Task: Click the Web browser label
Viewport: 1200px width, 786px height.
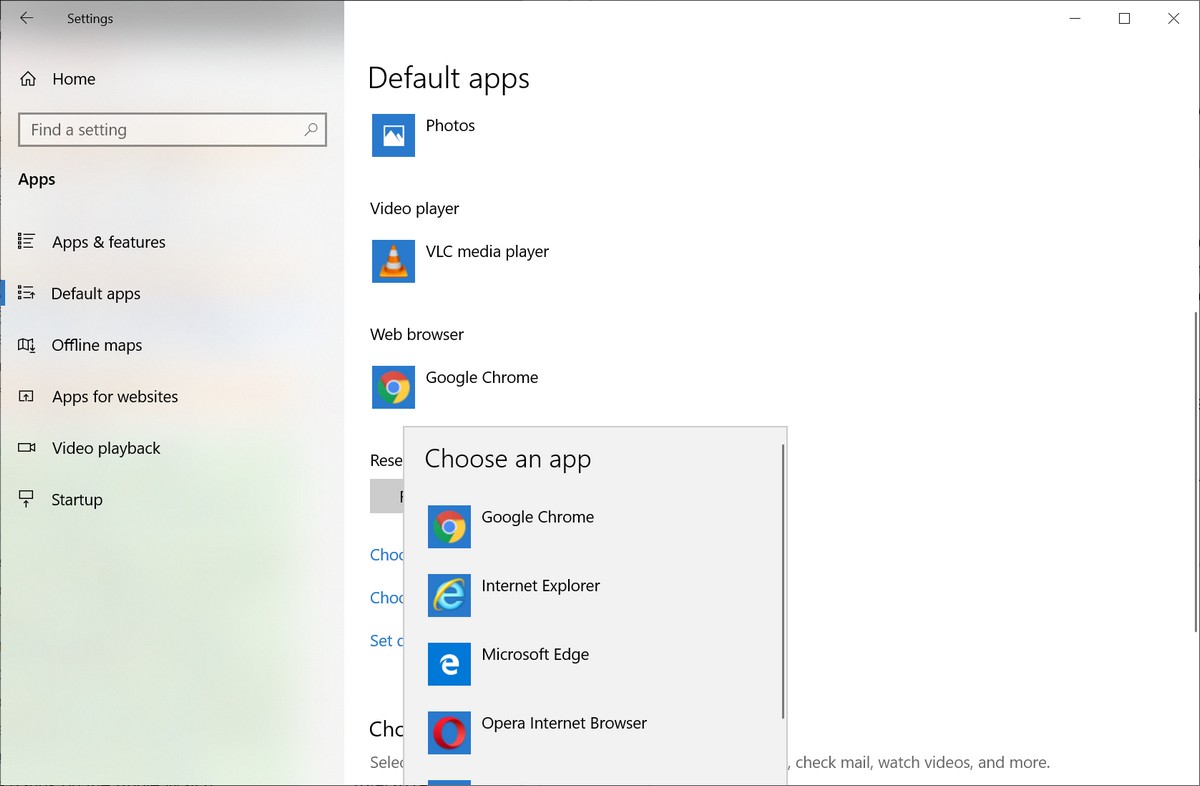Action: 417,334
